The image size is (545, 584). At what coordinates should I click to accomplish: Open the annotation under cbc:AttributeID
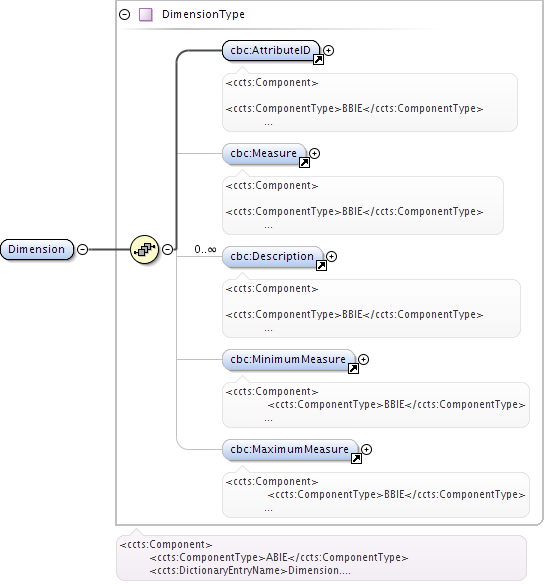pyautogui.click(x=370, y=102)
